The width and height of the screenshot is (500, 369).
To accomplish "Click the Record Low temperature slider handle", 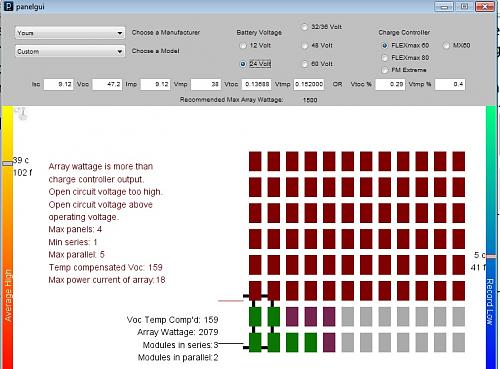I will point(491,256).
